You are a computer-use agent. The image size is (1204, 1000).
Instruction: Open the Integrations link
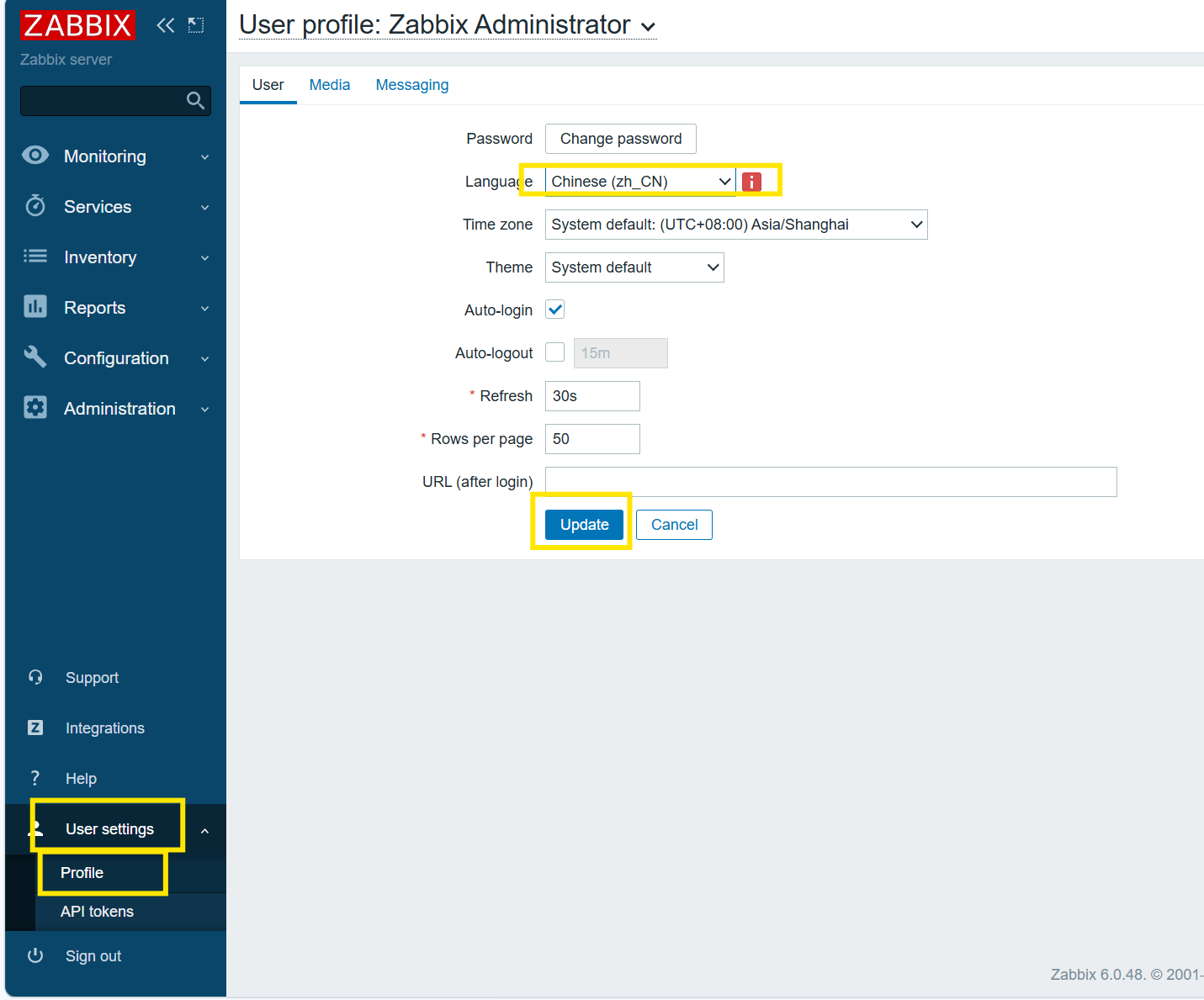[x=105, y=728]
